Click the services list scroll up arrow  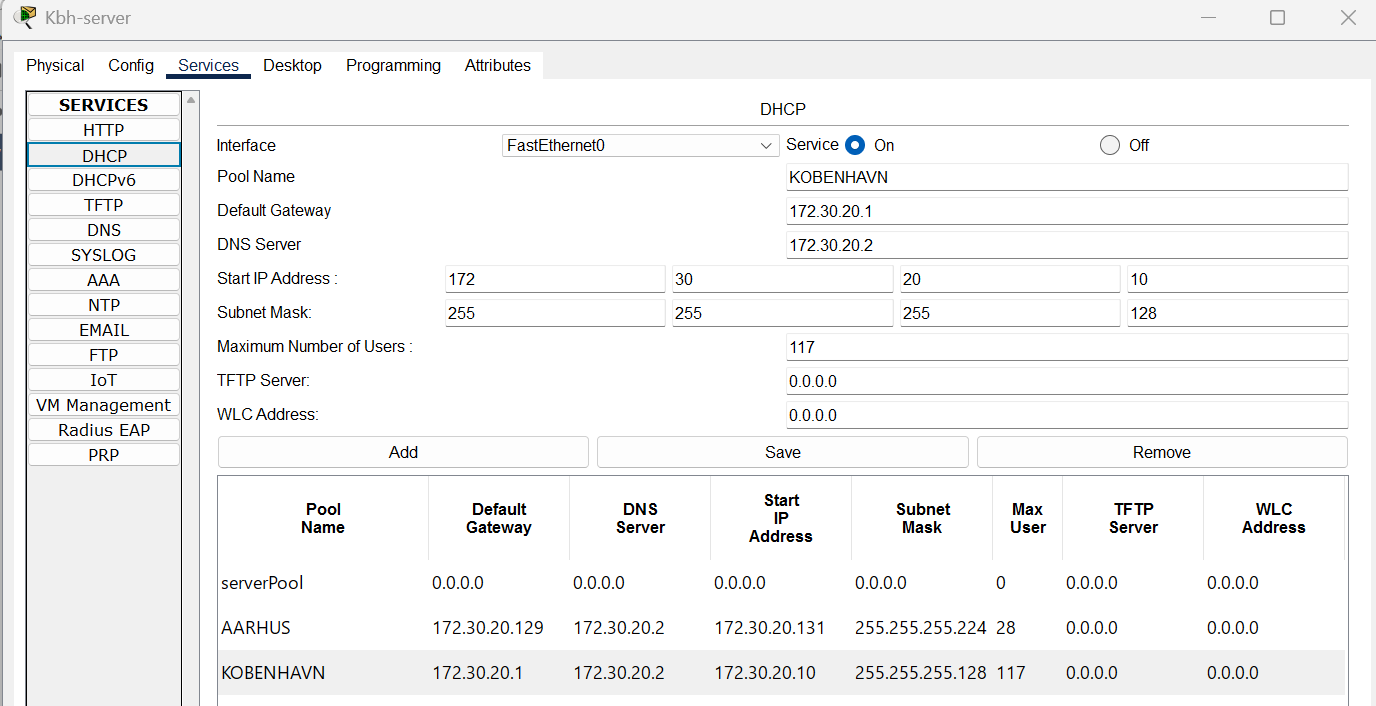click(x=190, y=98)
